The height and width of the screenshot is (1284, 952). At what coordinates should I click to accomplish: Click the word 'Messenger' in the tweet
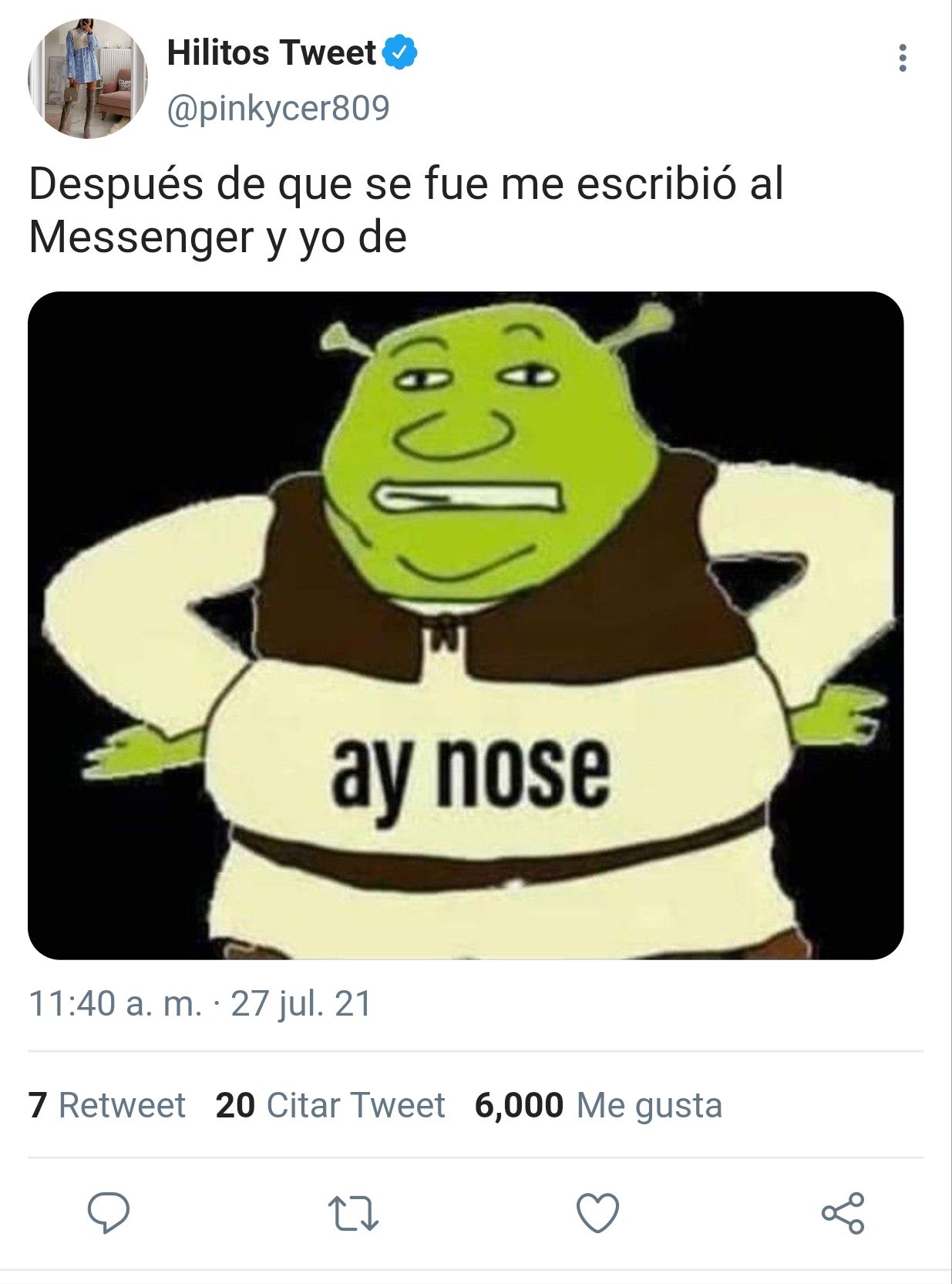(141, 238)
